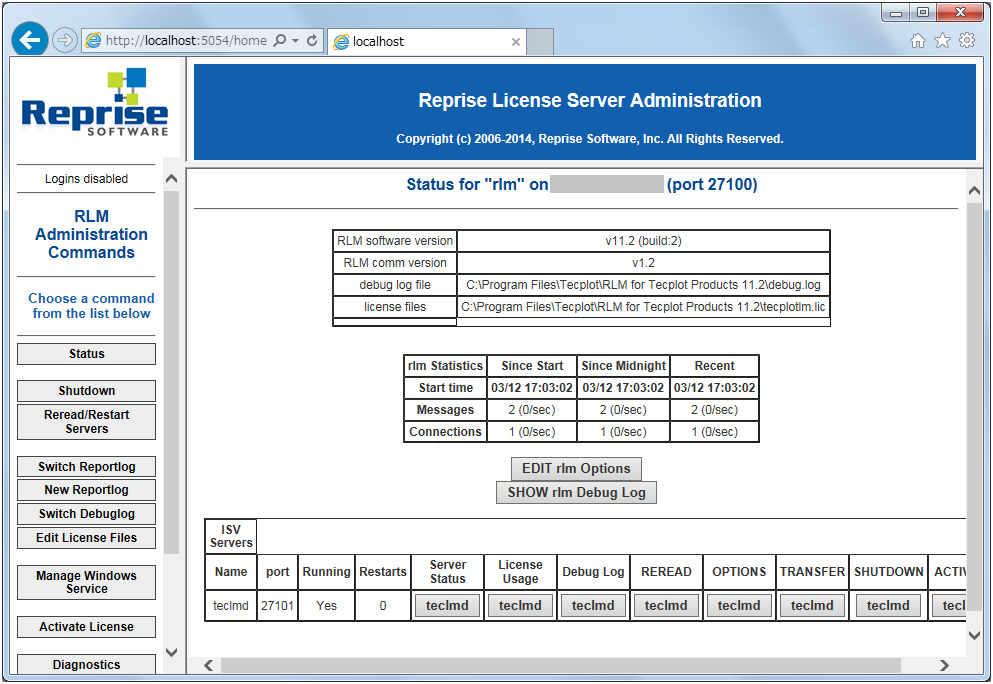The width and height of the screenshot is (993, 684).
Task: Click the horizontal scrollbar thumb
Action: [560, 665]
